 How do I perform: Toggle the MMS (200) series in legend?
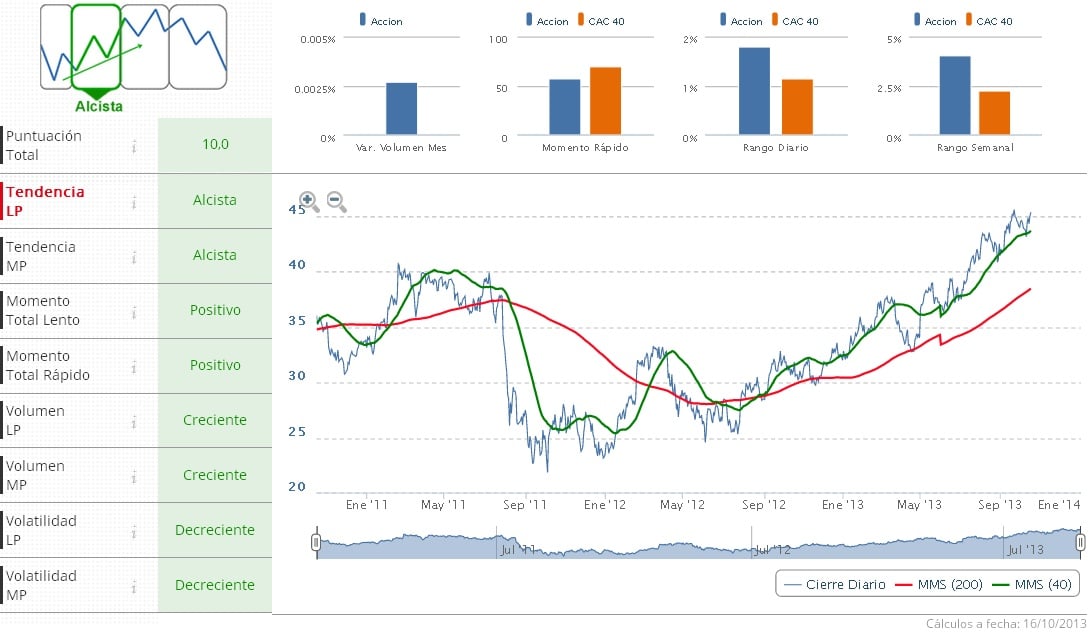[x=942, y=584]
